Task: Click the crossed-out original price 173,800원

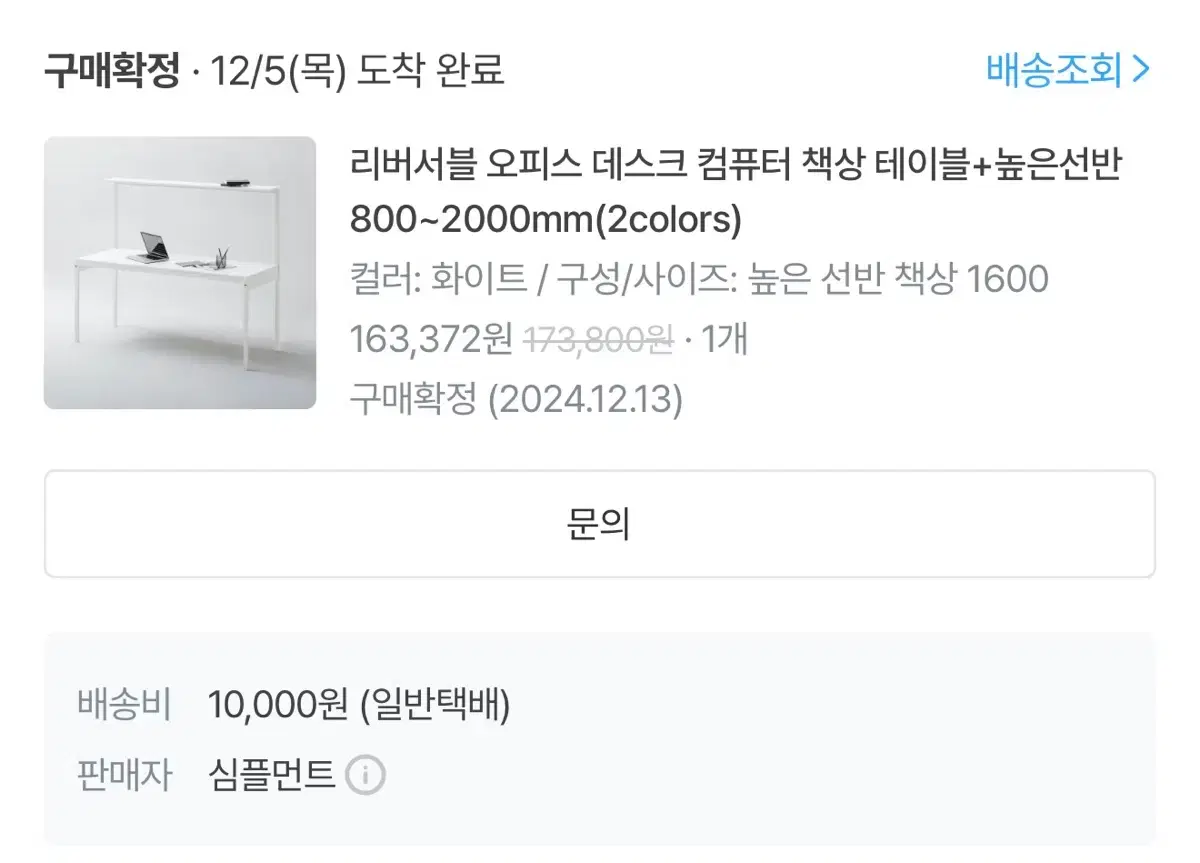Action: (599, 340)
